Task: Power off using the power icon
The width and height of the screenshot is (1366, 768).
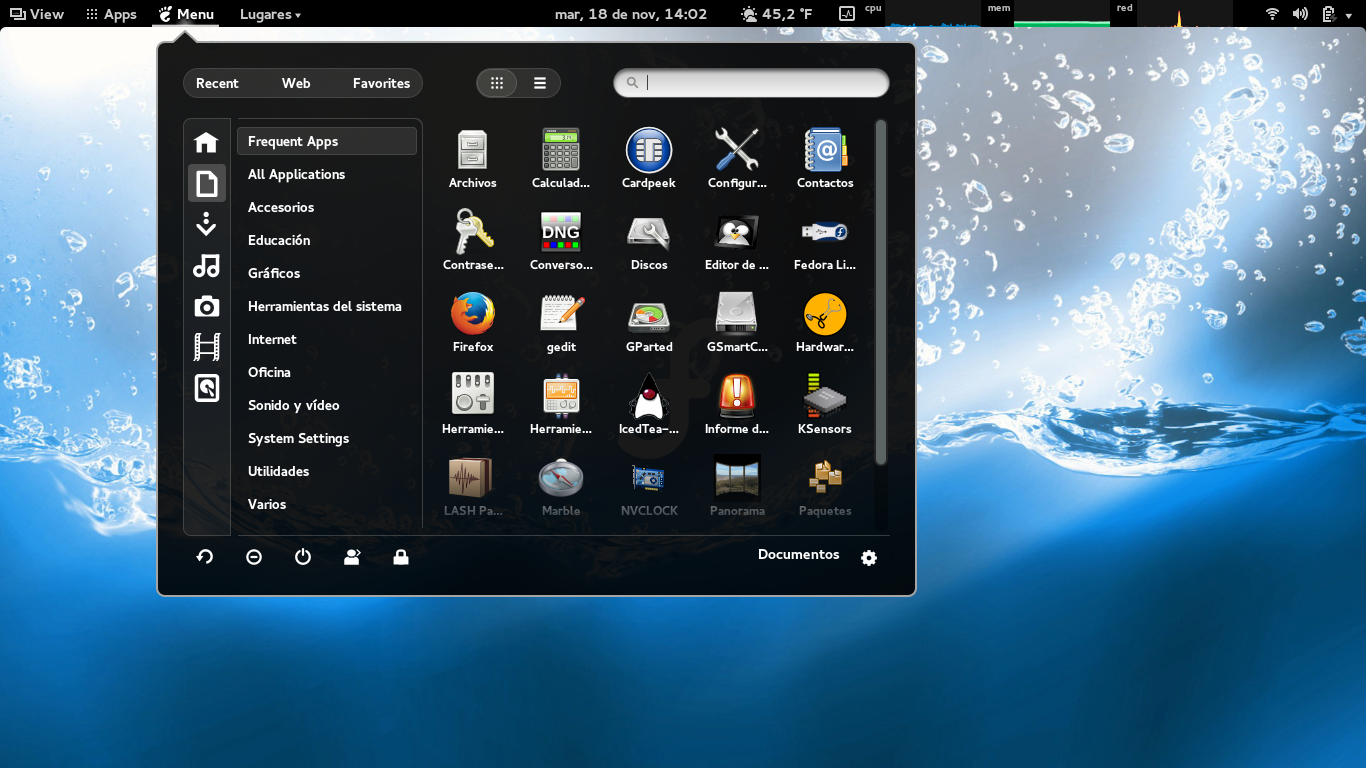Action: pyautogui.click(x=303, y=556)
